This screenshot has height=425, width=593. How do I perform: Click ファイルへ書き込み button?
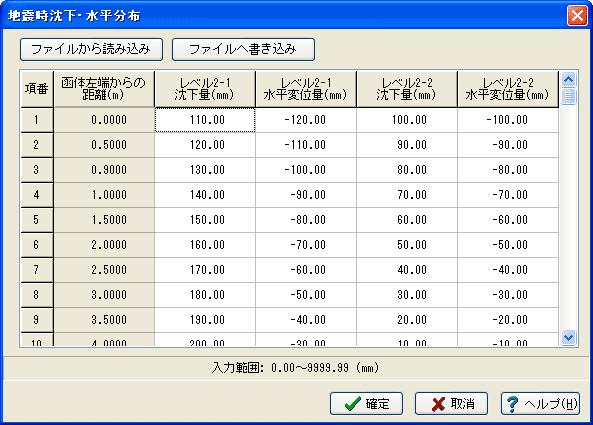(x=243, y=49)
